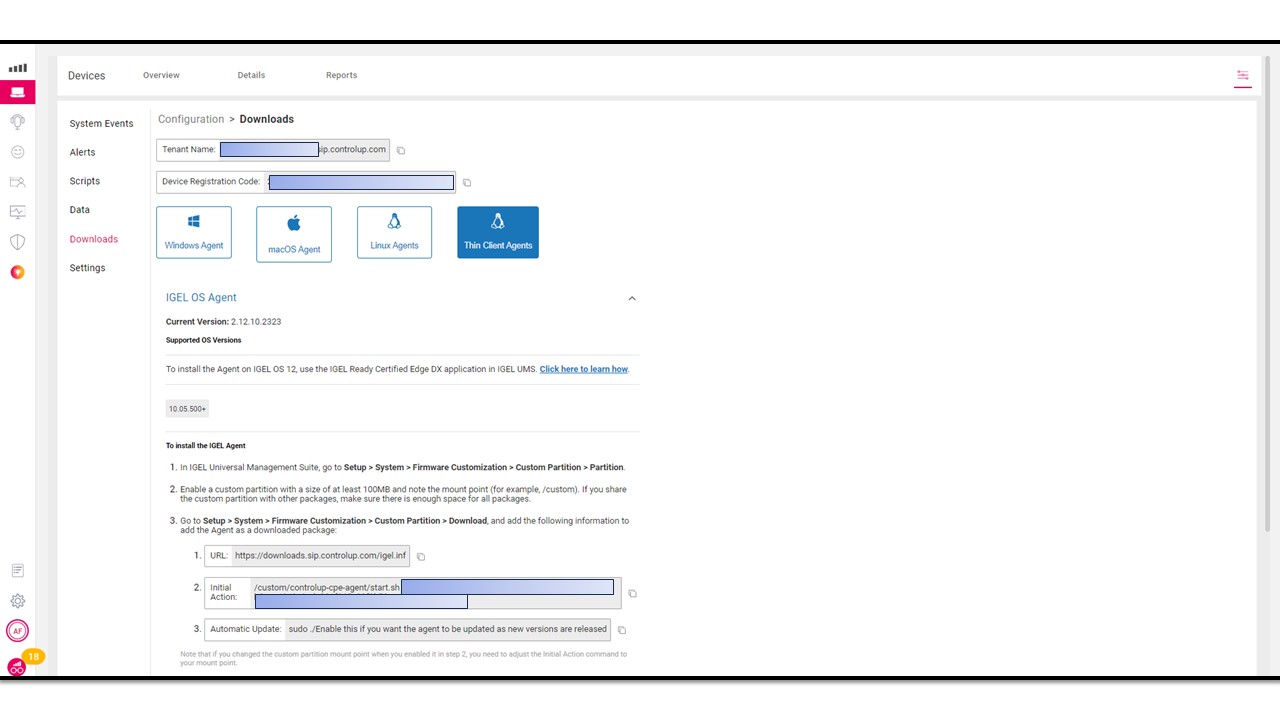The width and height of the screenshot is (1280, 720).
Task: Copy the Device Registration Code
Action: (467, 183)
